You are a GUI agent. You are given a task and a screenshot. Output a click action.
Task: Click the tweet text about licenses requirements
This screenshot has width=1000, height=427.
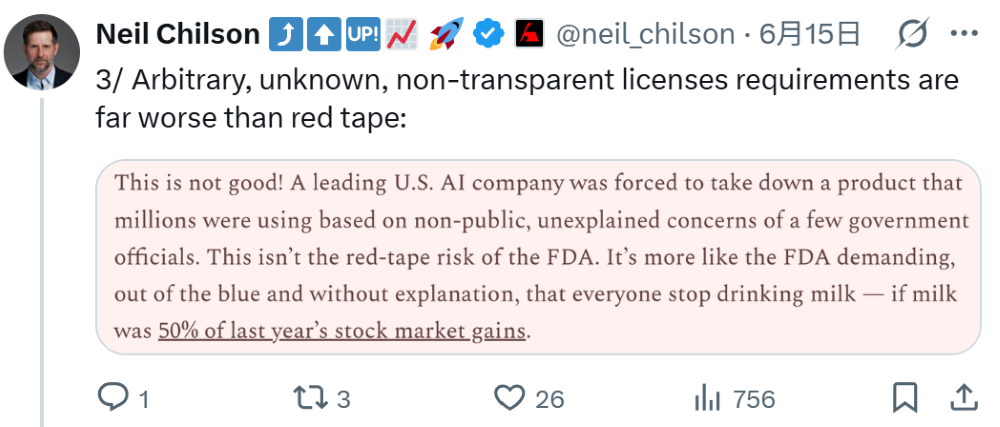527,99
